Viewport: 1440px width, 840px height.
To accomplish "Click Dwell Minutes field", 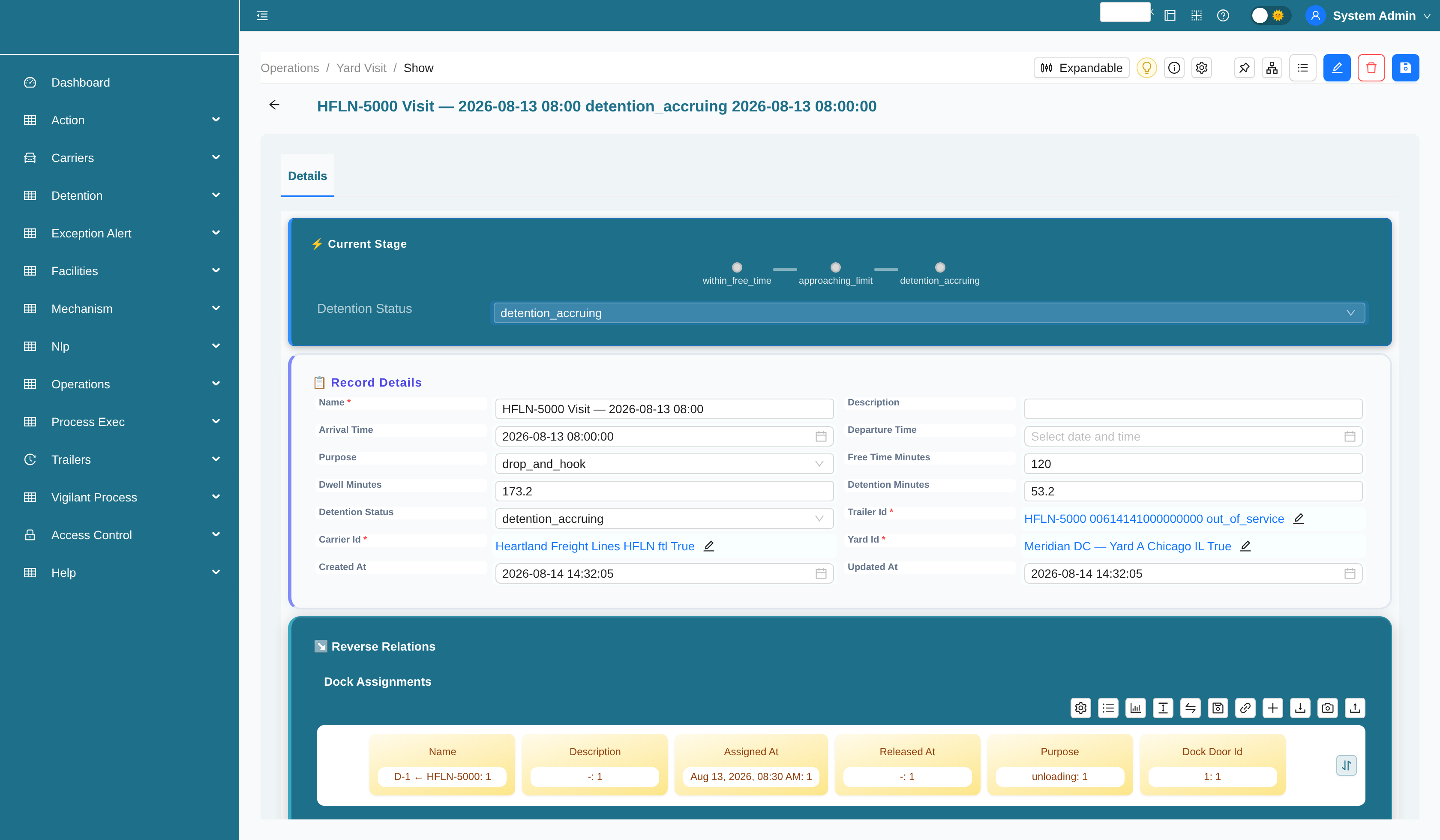I will pos(664,492).
